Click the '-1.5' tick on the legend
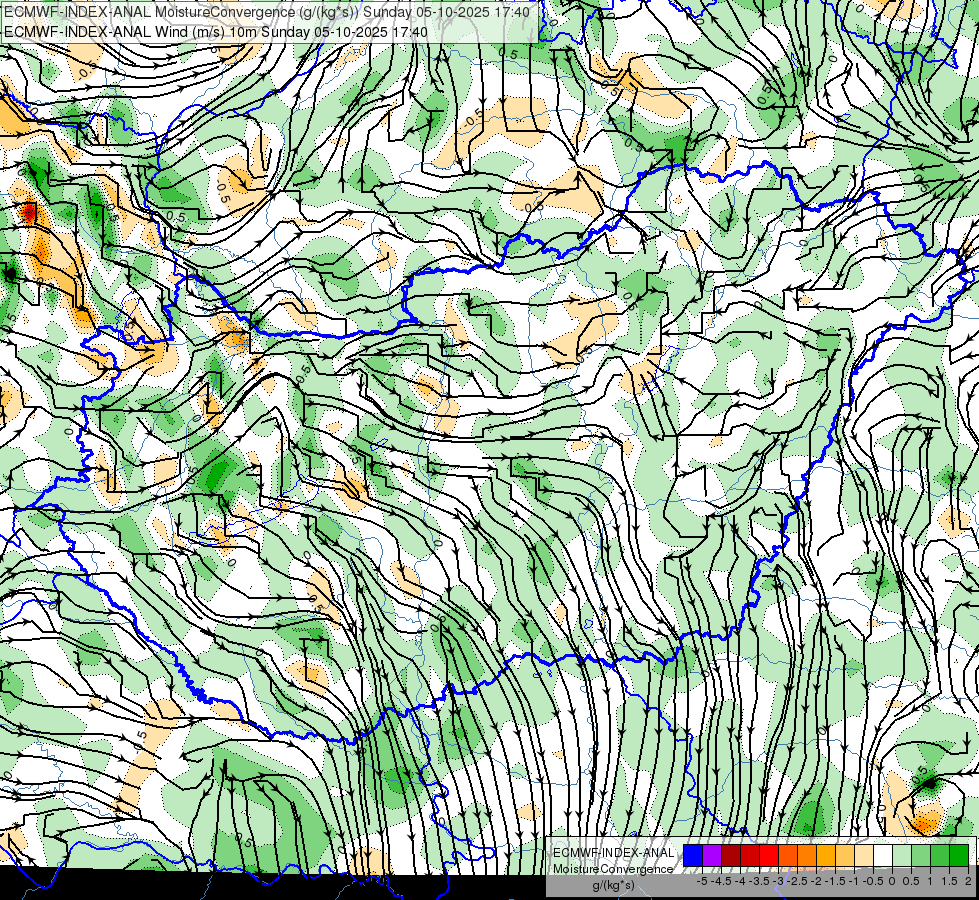979x900 pixels. (835, 881)
